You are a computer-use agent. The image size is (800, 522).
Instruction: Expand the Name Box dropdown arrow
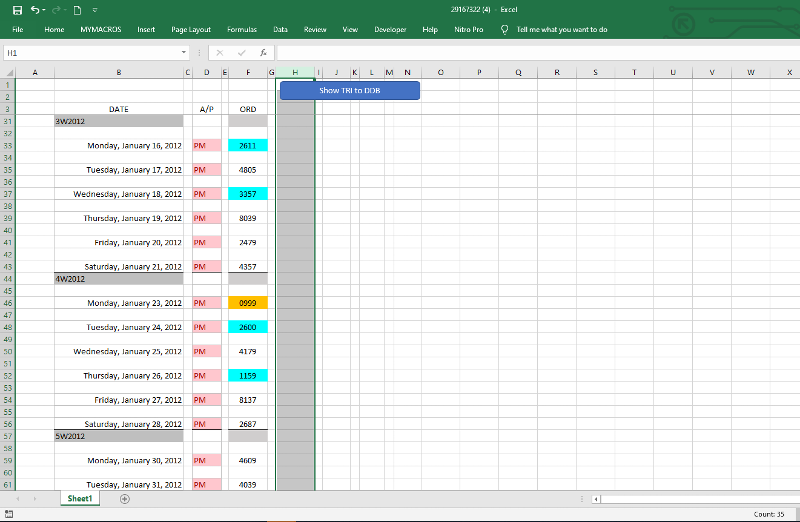(184, 52)
